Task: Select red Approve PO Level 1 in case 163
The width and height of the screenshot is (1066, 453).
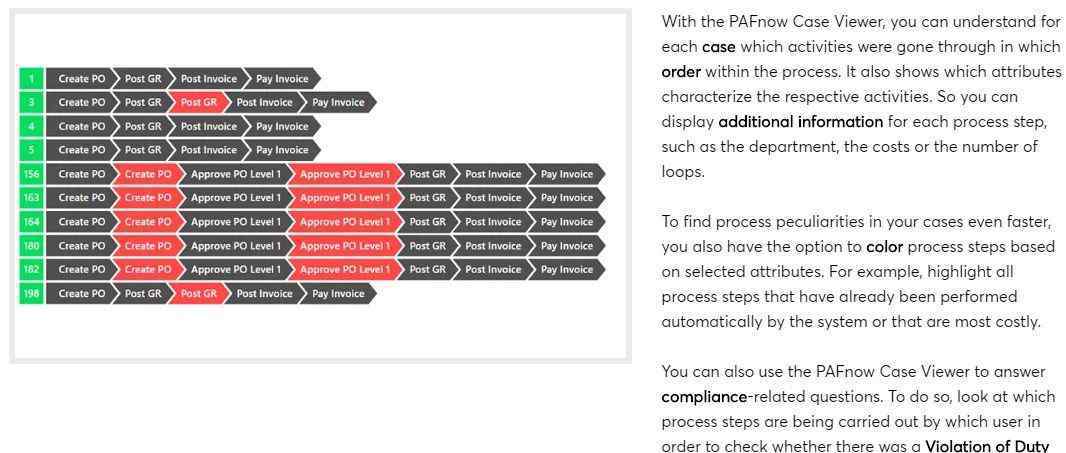Action: (345, 198)
